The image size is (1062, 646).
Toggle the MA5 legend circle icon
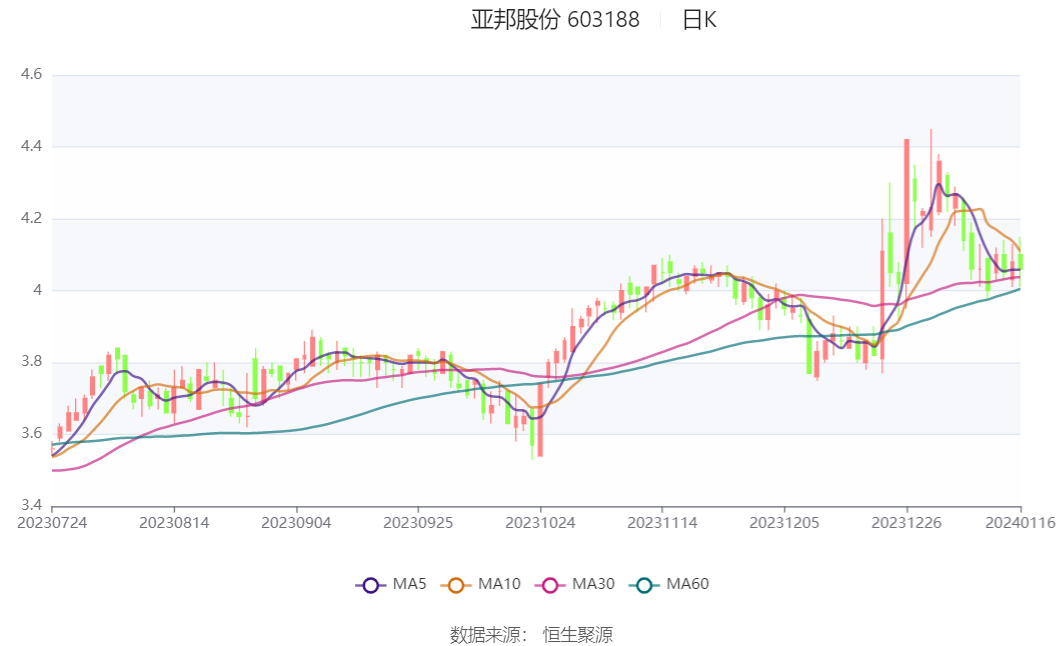pos(370,585)
